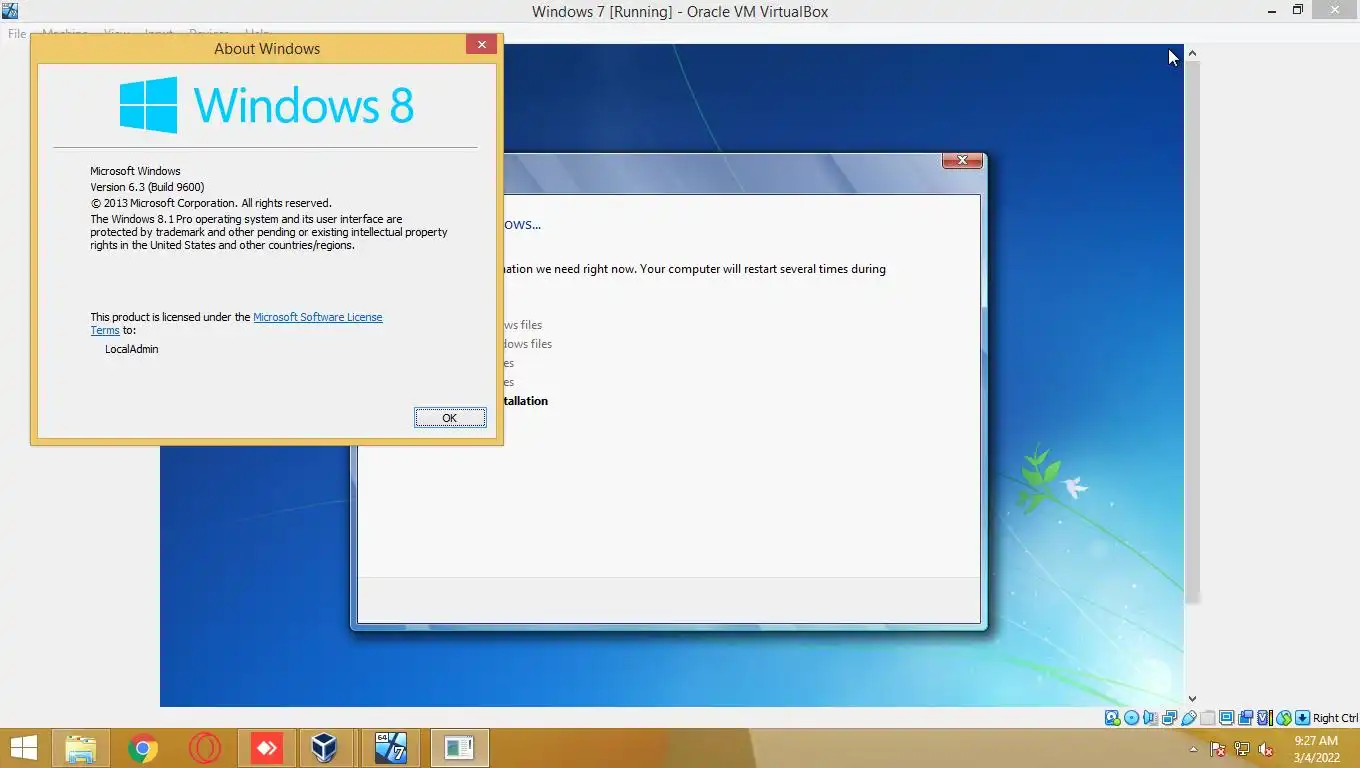Click OK in the About Windows dialog
The height and width of the screenshot is (768, 1360).
450,418
